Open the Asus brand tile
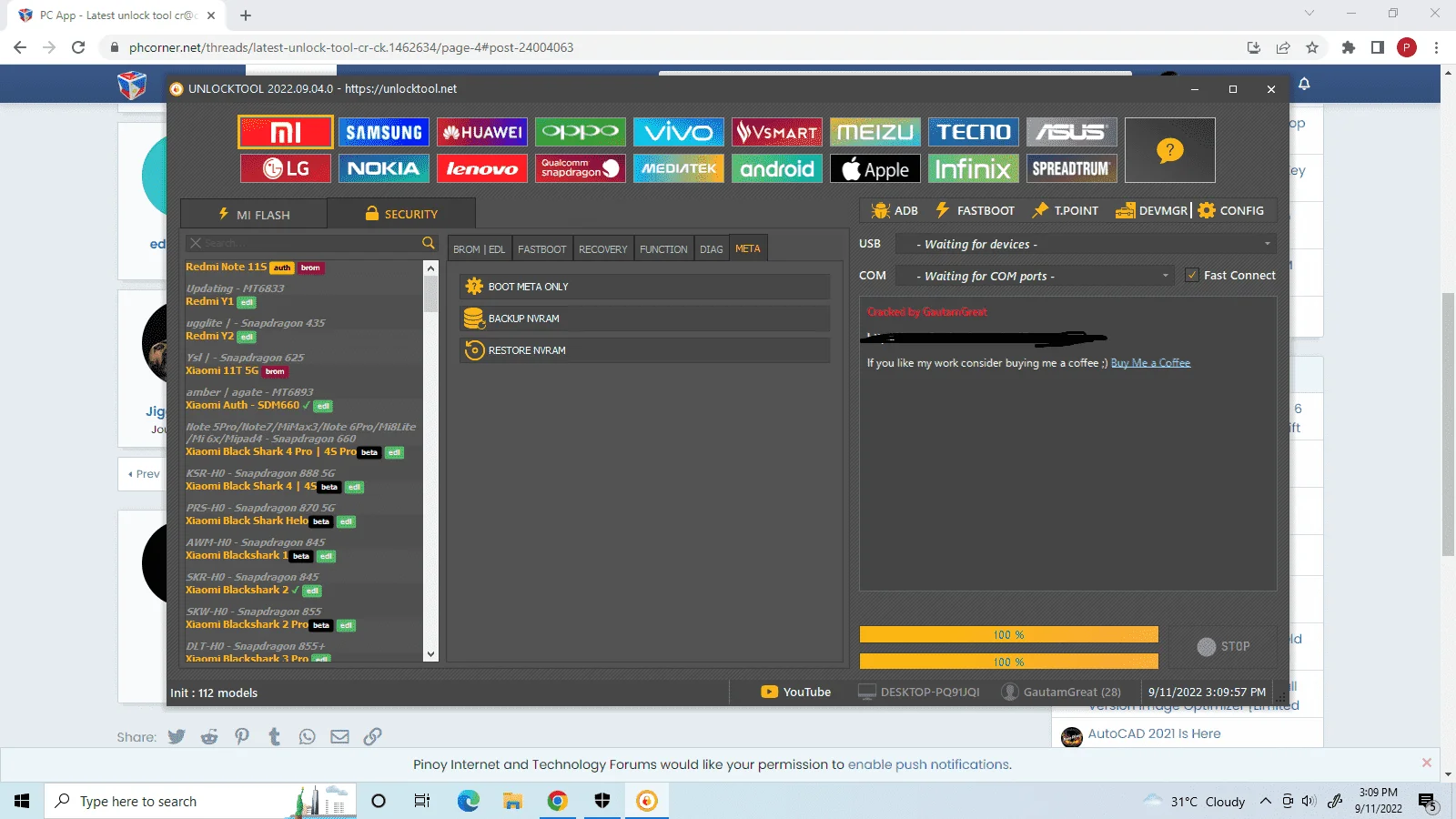Image resolution: width=1456 pixels, height=819 pixels. [1072, 132]
